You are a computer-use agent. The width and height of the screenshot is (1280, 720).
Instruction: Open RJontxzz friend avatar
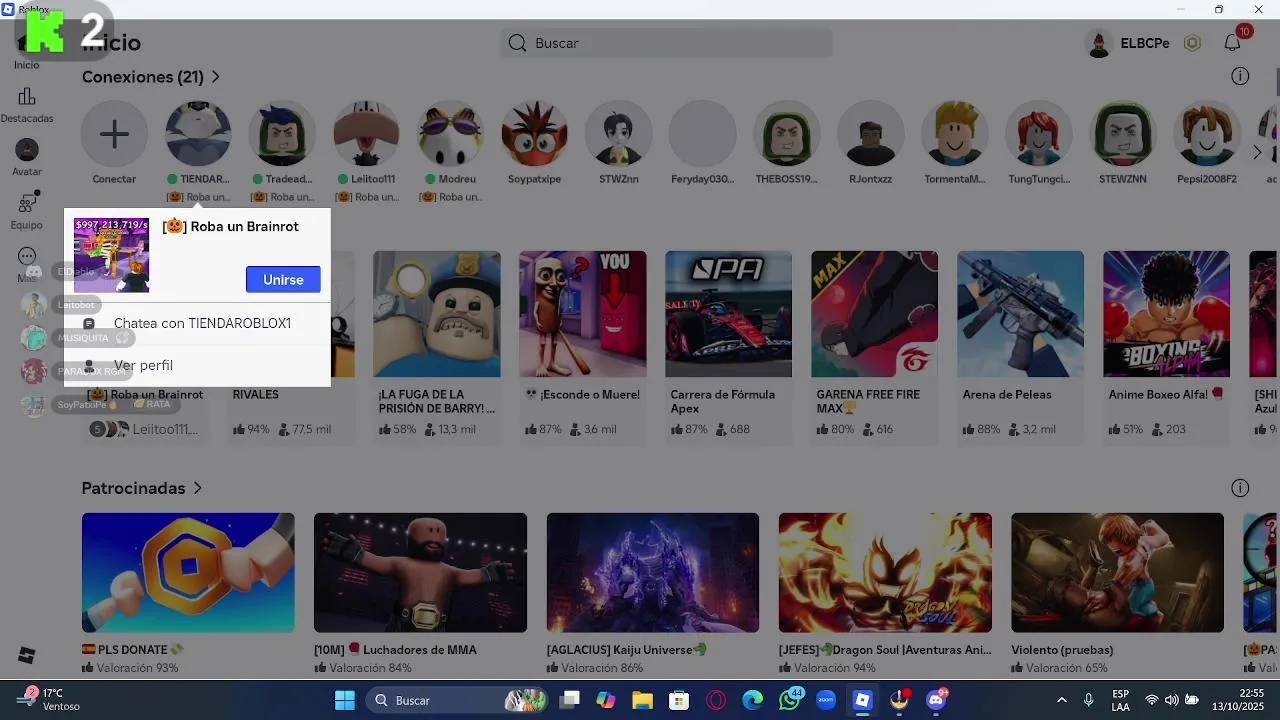click(x=870, y=134)
